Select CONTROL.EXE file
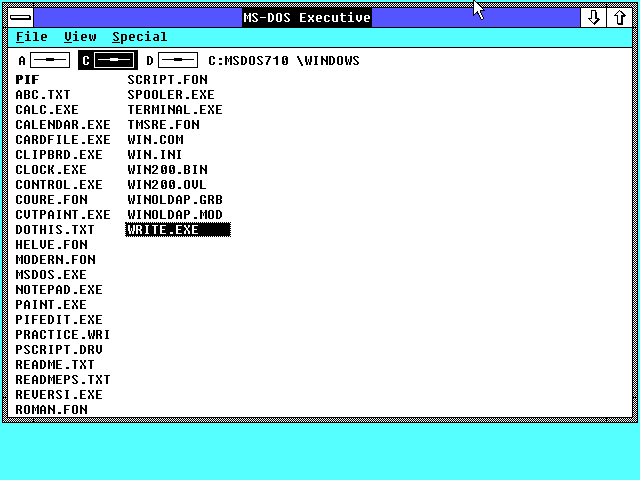The image size is (640, 480). pos(59,184)
